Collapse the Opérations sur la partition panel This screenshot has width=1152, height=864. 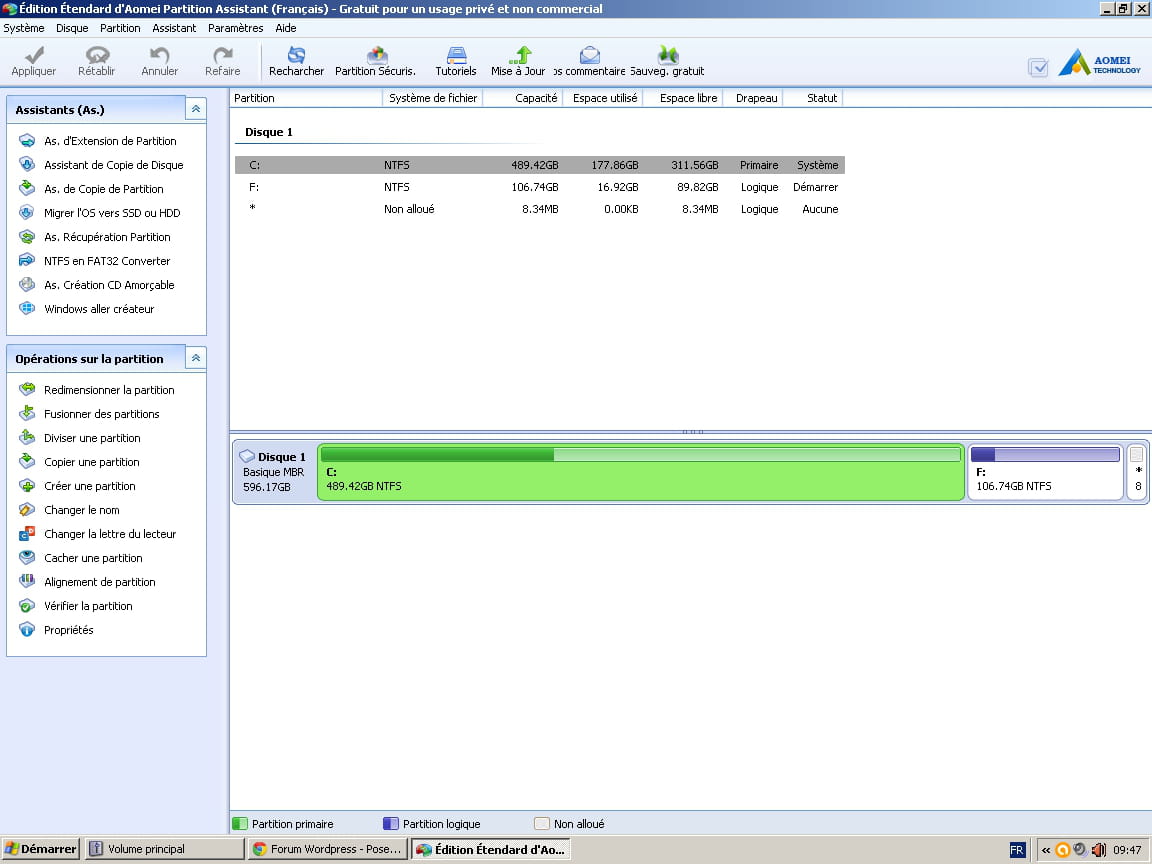pyautogui.click(x=195, y=359)
